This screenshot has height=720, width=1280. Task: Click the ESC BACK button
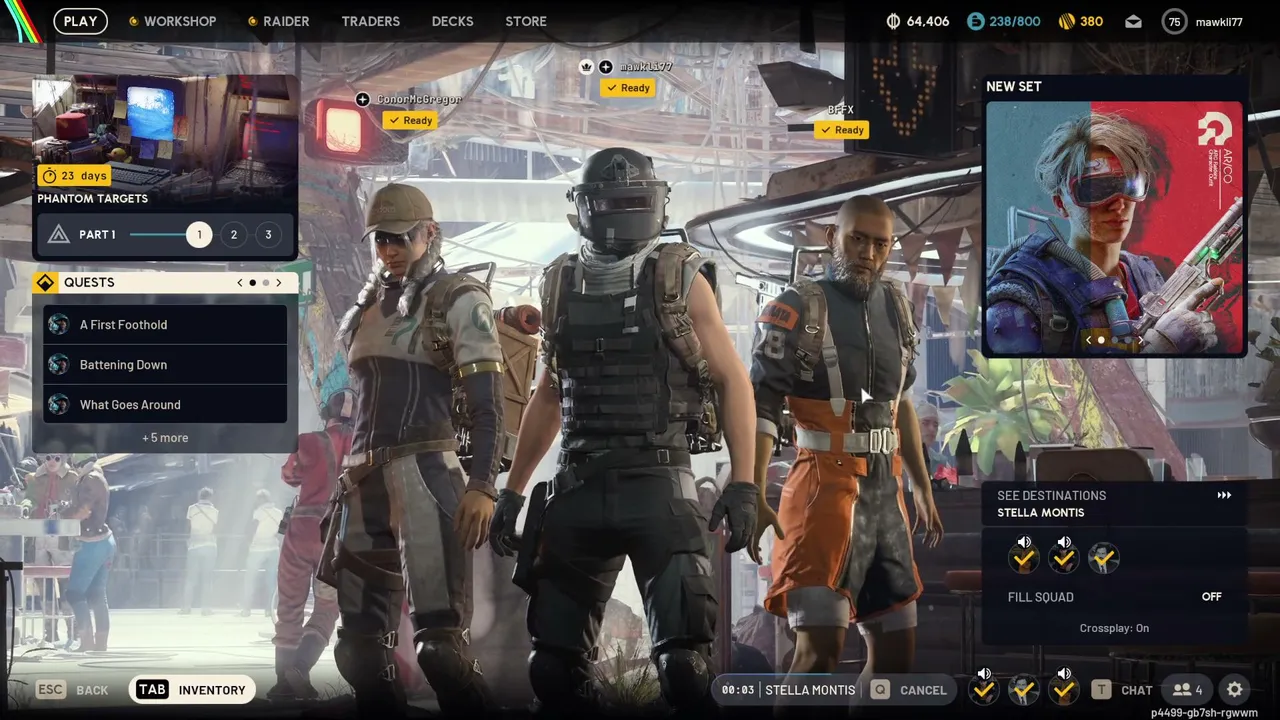click(x=72, y=690)
